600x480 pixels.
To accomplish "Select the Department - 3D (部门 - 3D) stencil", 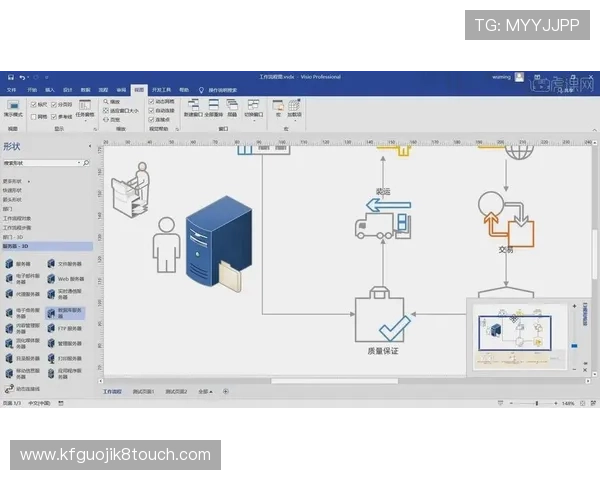I will 13,237.
